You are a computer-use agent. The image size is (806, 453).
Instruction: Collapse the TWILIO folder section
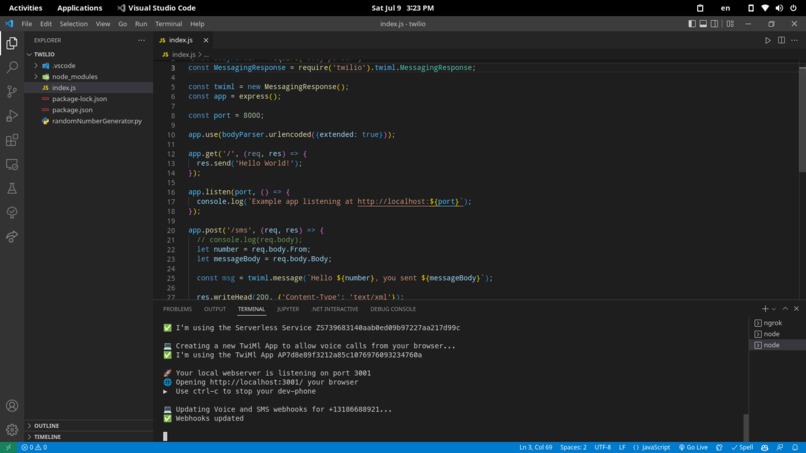44,54
